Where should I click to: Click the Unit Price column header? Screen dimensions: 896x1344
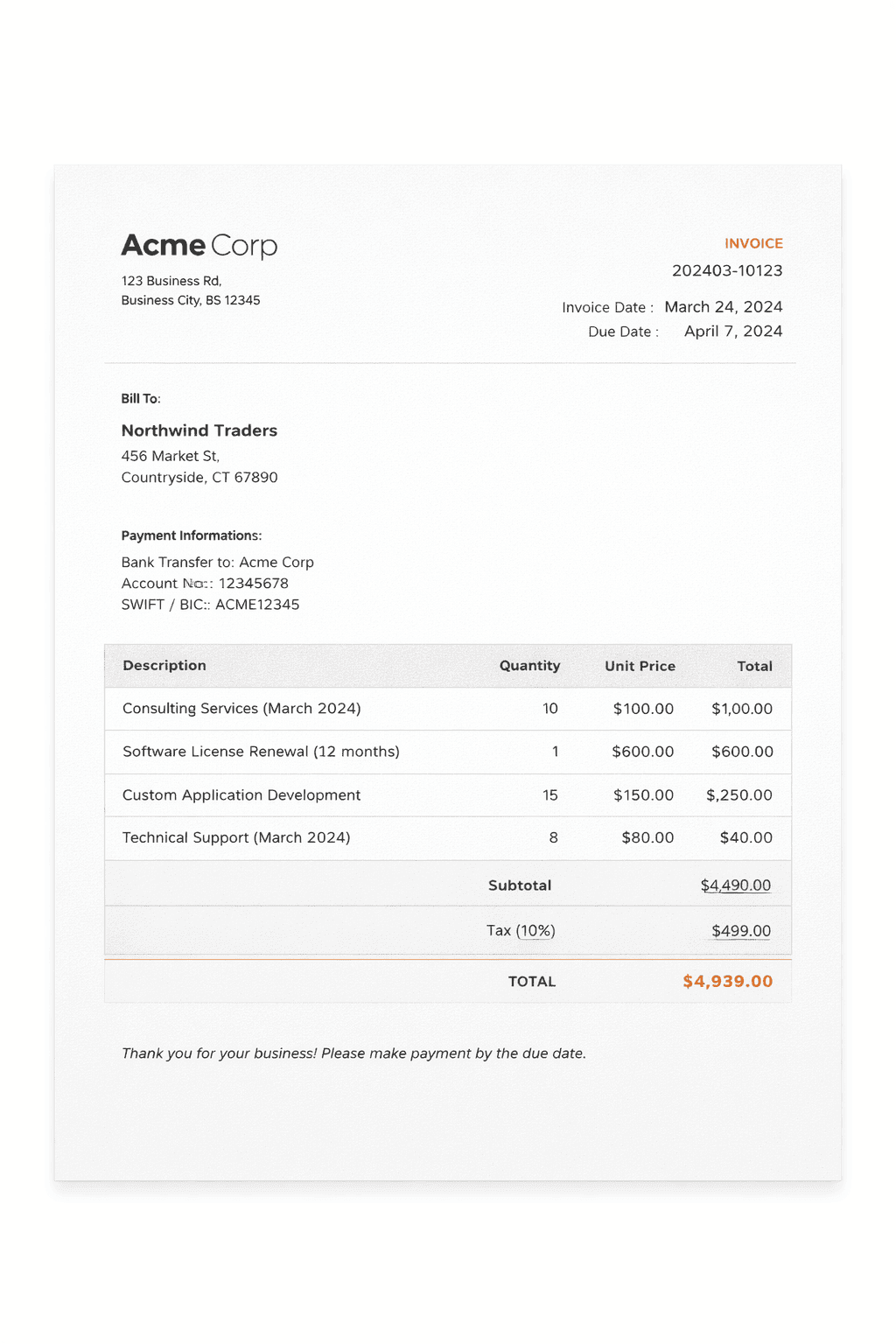pyautogui.click(x=640, y=666)
